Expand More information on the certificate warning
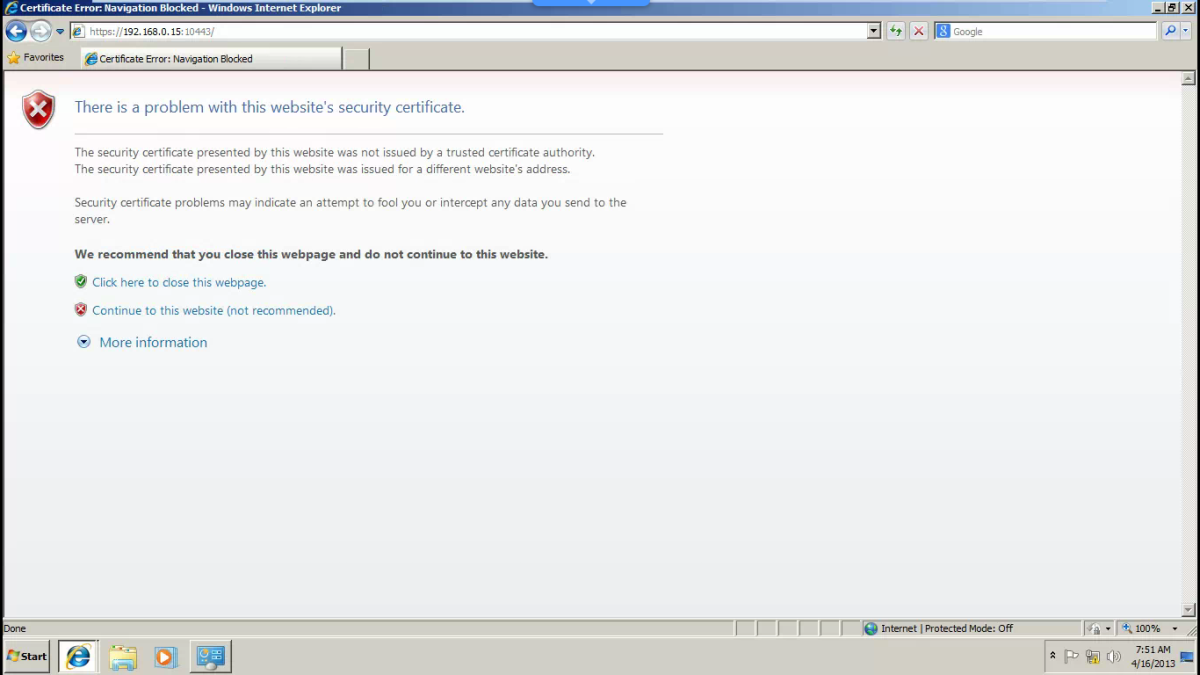The width and height of the screenshot is (1200, 675). [152, 342]
